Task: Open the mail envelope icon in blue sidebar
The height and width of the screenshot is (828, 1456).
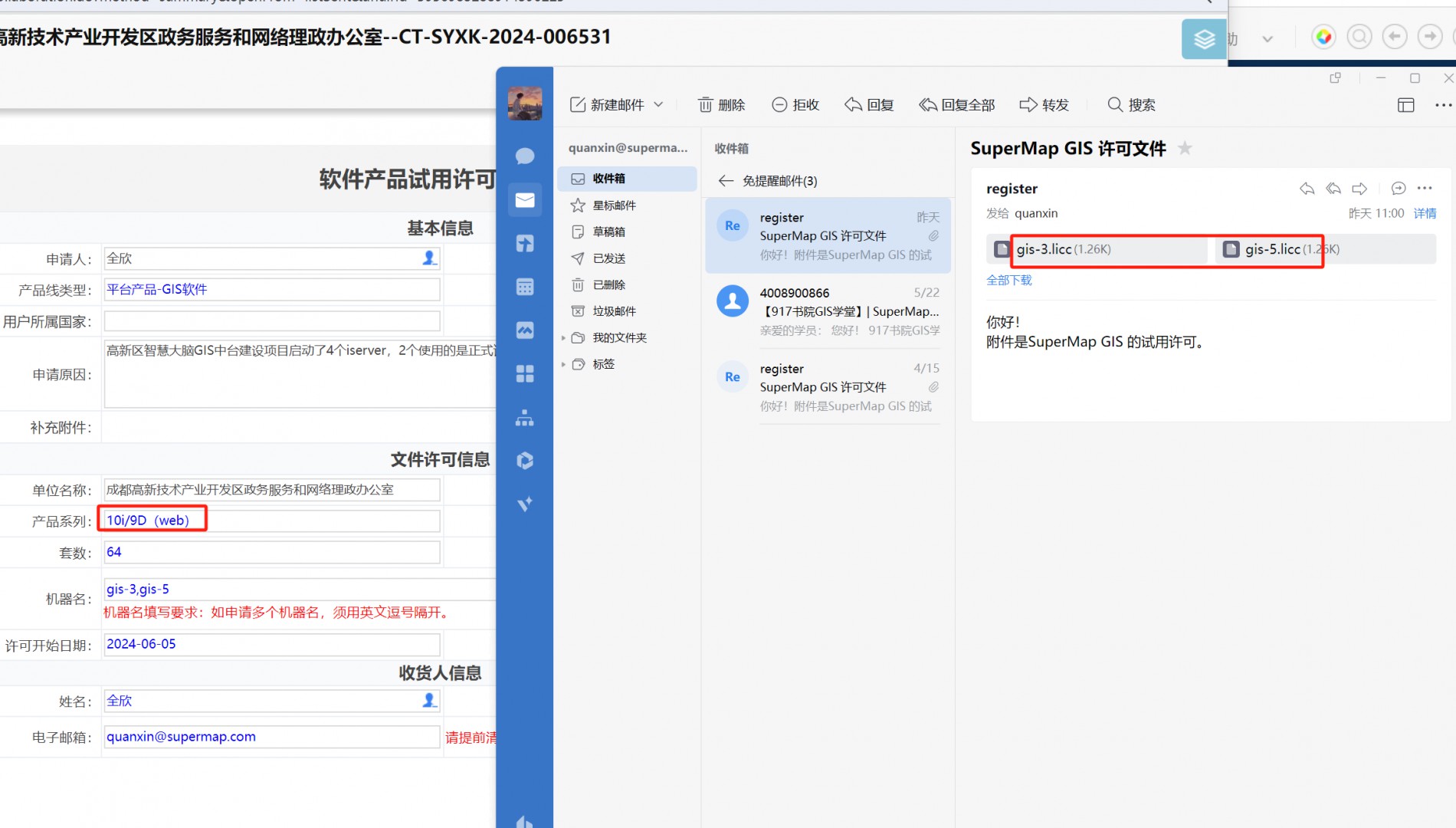Action: pos(525,200)
